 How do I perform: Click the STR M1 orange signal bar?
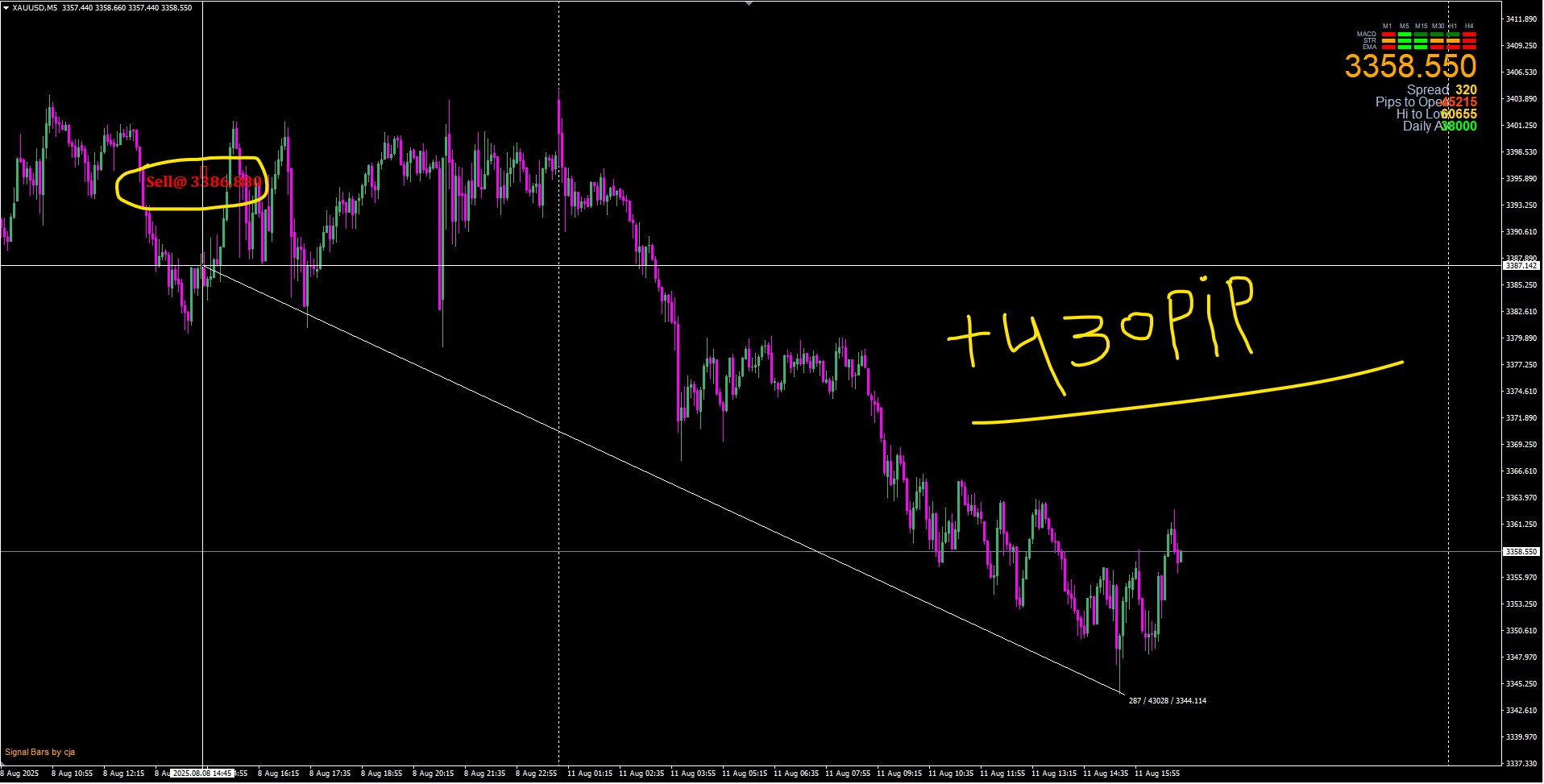[1388, 41]
